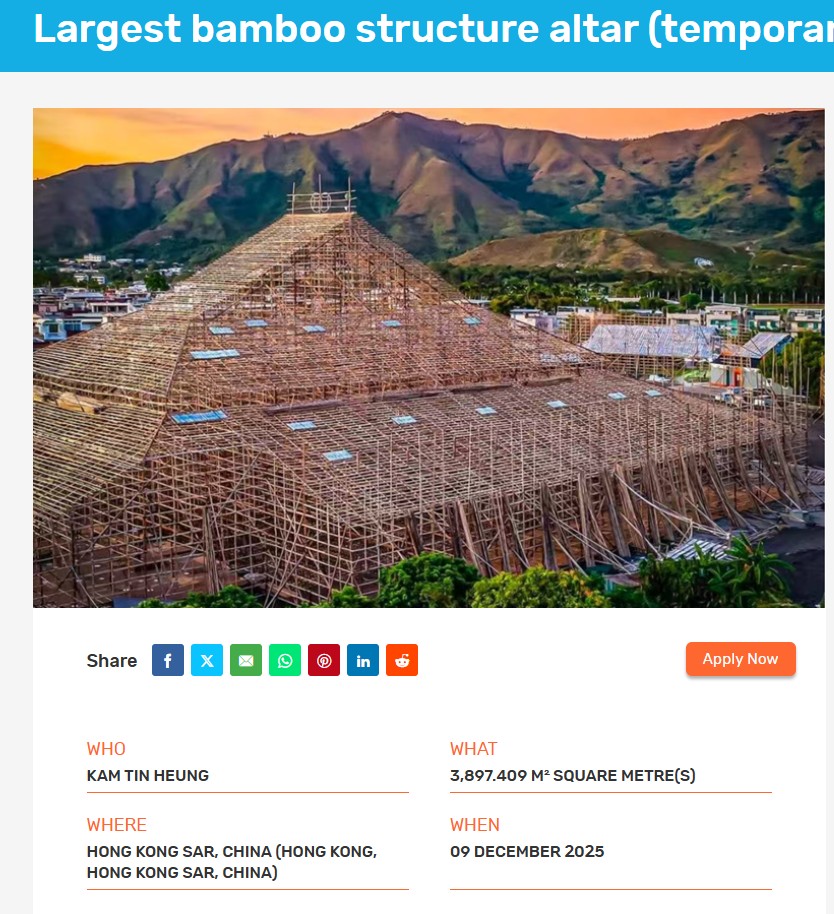Click the 3,897.409 M² SQUARE METRE(S) value
Screen dimensions: 834x914
click(x=572, y=776)
